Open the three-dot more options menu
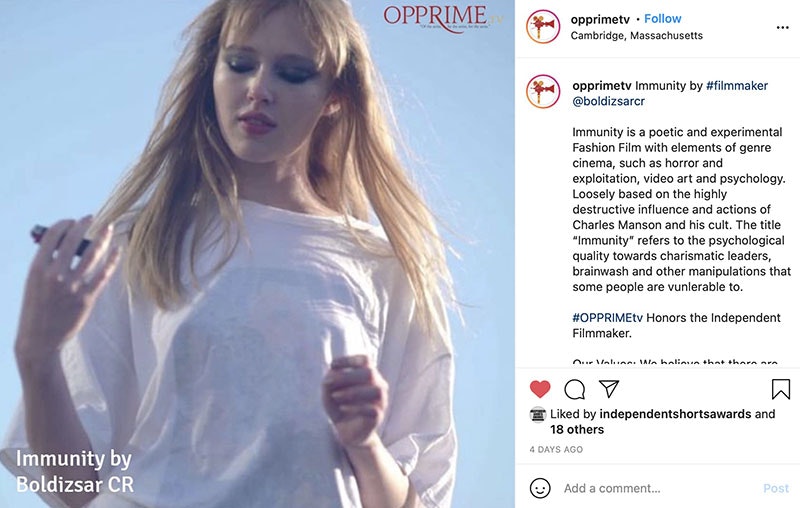 (782, 28)
